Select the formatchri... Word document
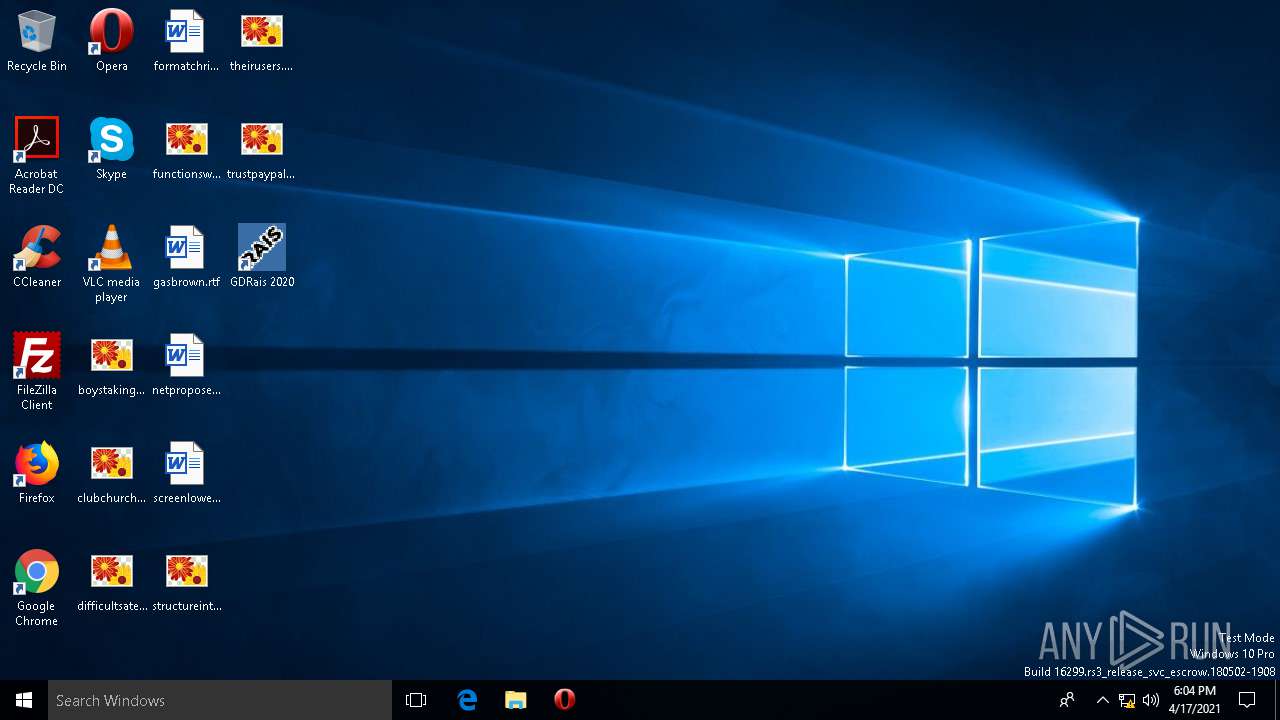Viewport: 1280px width, 720px height. pyautogui.click(x=186, y=42)
